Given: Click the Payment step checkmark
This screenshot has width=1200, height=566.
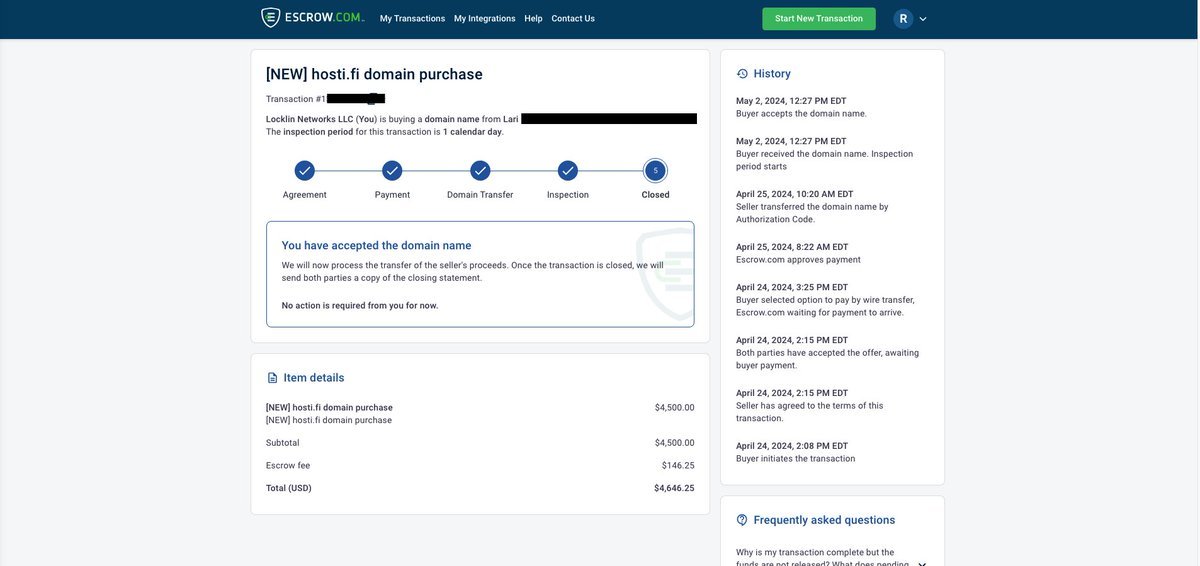Looking at the screenshot, I should point(392,171).
